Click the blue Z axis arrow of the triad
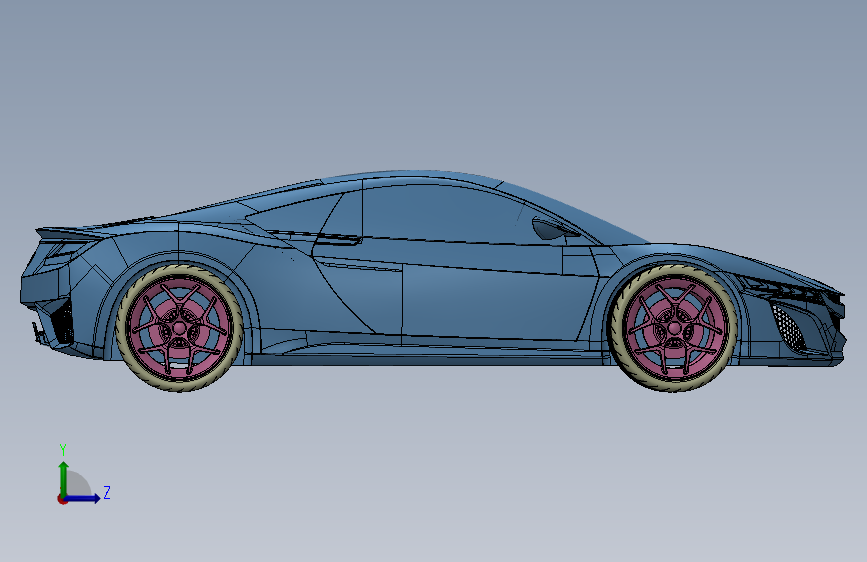This screenshot has height=562, width=867. (83, 498)
